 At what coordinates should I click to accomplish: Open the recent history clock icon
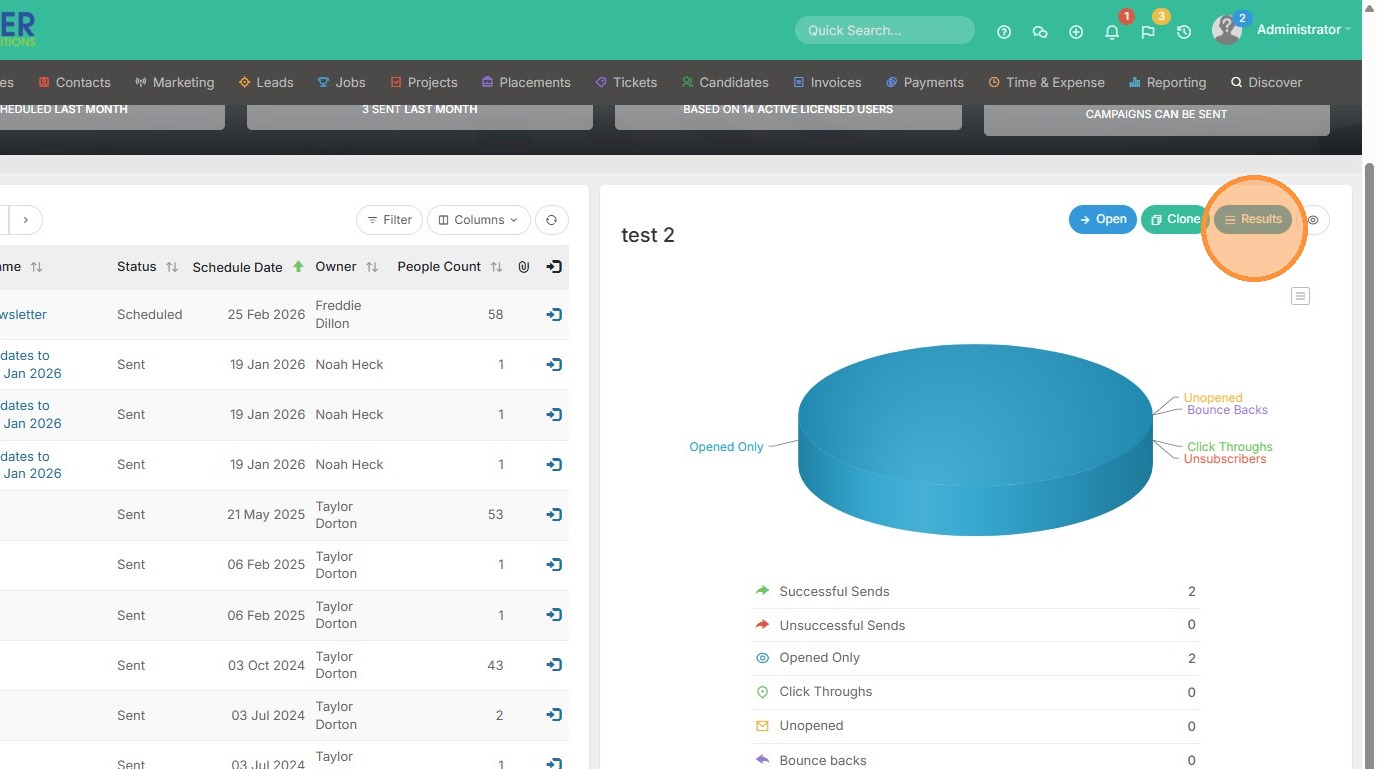click(x=1184, y=32)
